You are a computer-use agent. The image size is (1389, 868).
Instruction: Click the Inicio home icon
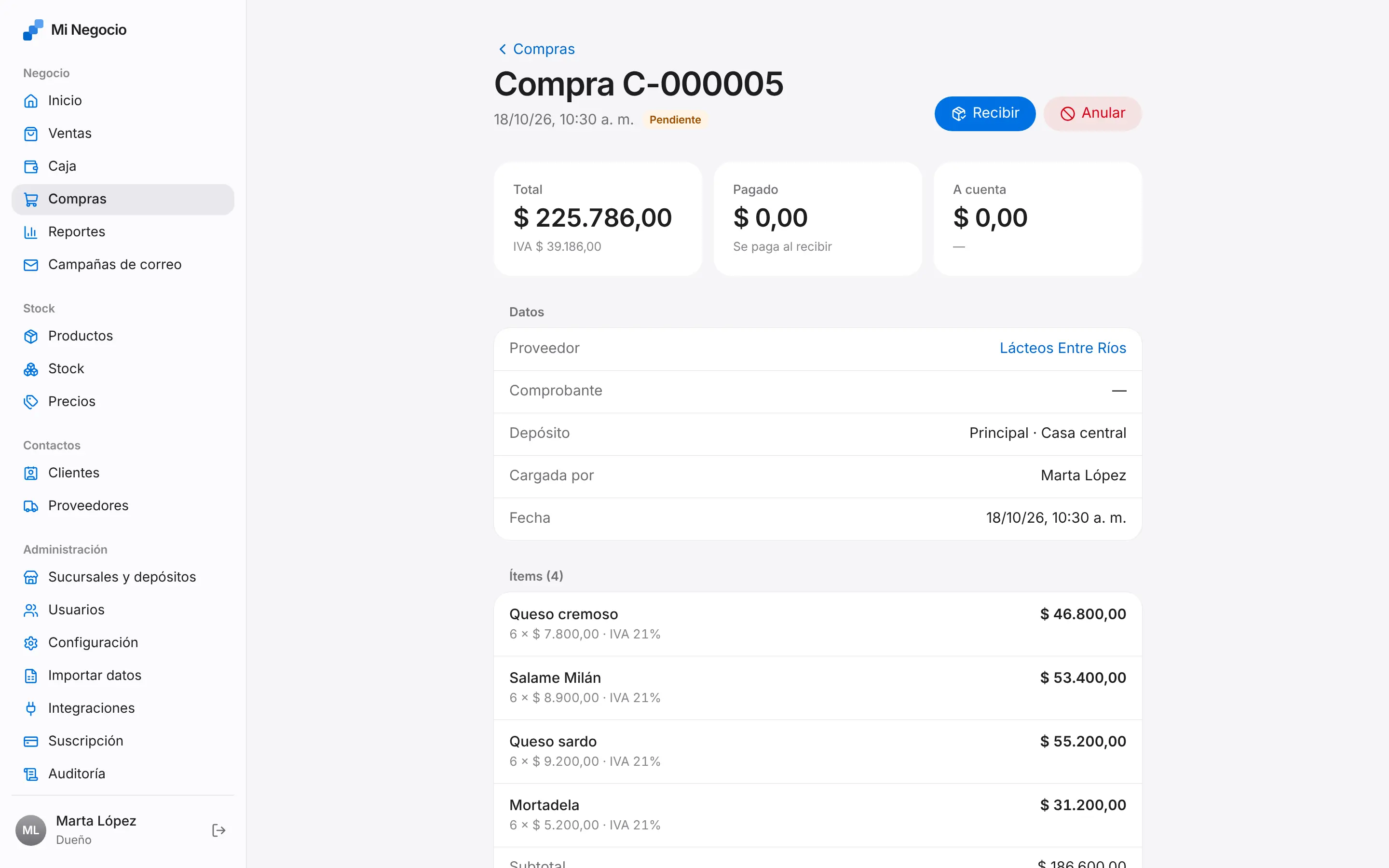31,101
